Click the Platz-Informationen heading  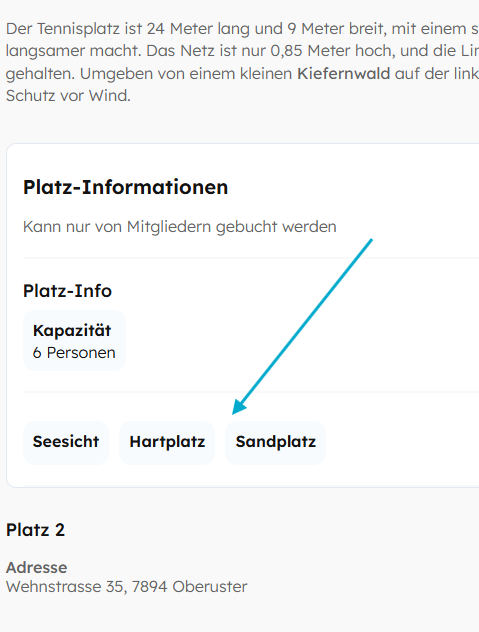(125, 187)
